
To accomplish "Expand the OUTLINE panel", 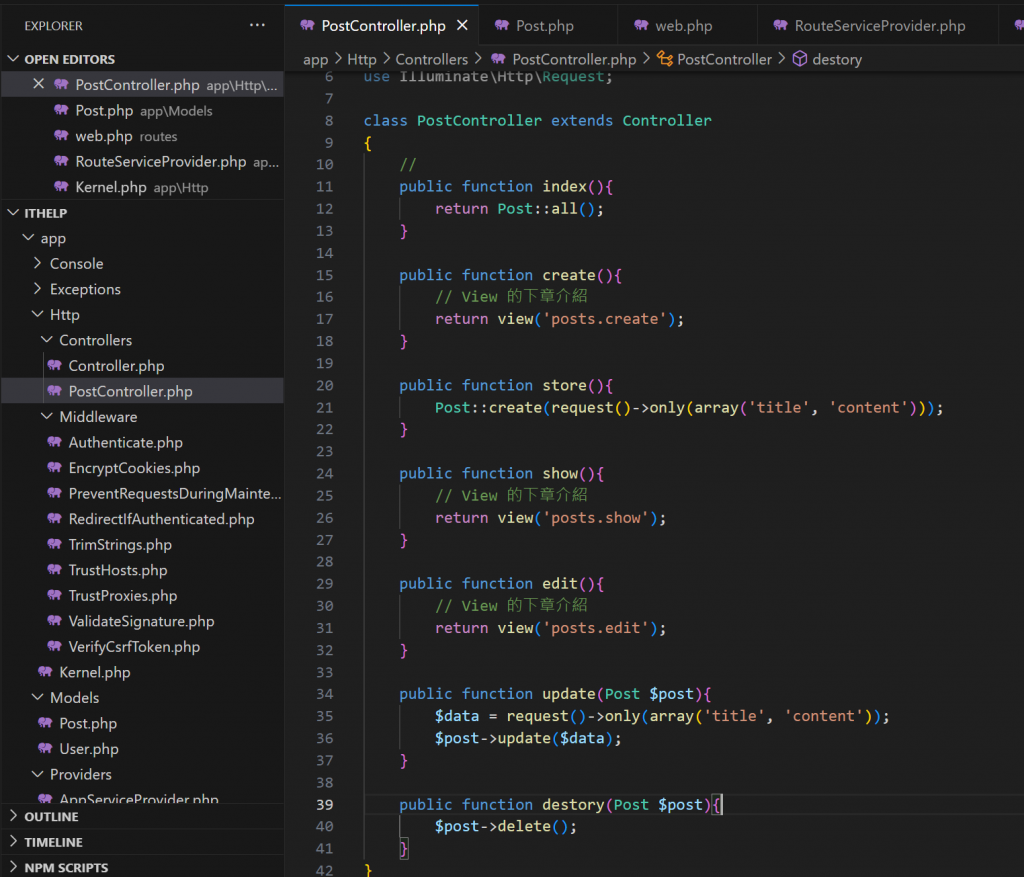I will [142, 816].
